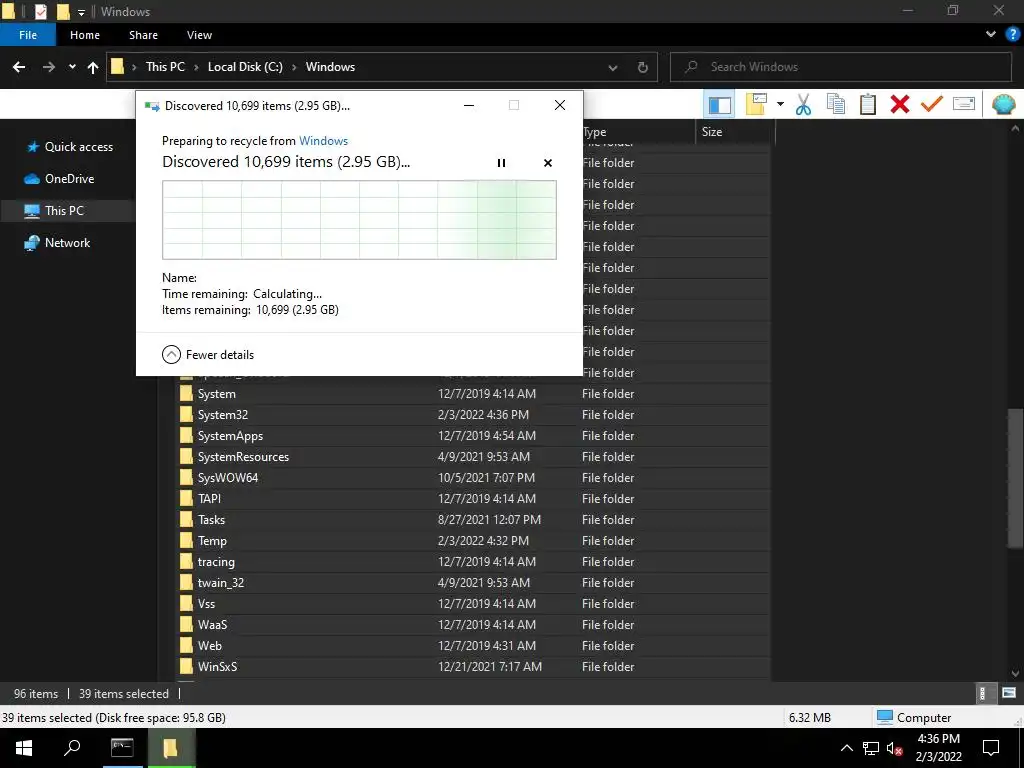Click the Windows link in recycle dialog
1024x768 pixels.
coord(323,141)
